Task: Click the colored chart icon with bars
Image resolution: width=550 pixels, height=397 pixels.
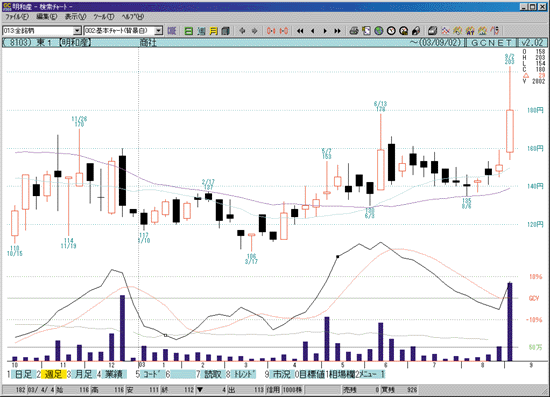Action: [482, 31]
